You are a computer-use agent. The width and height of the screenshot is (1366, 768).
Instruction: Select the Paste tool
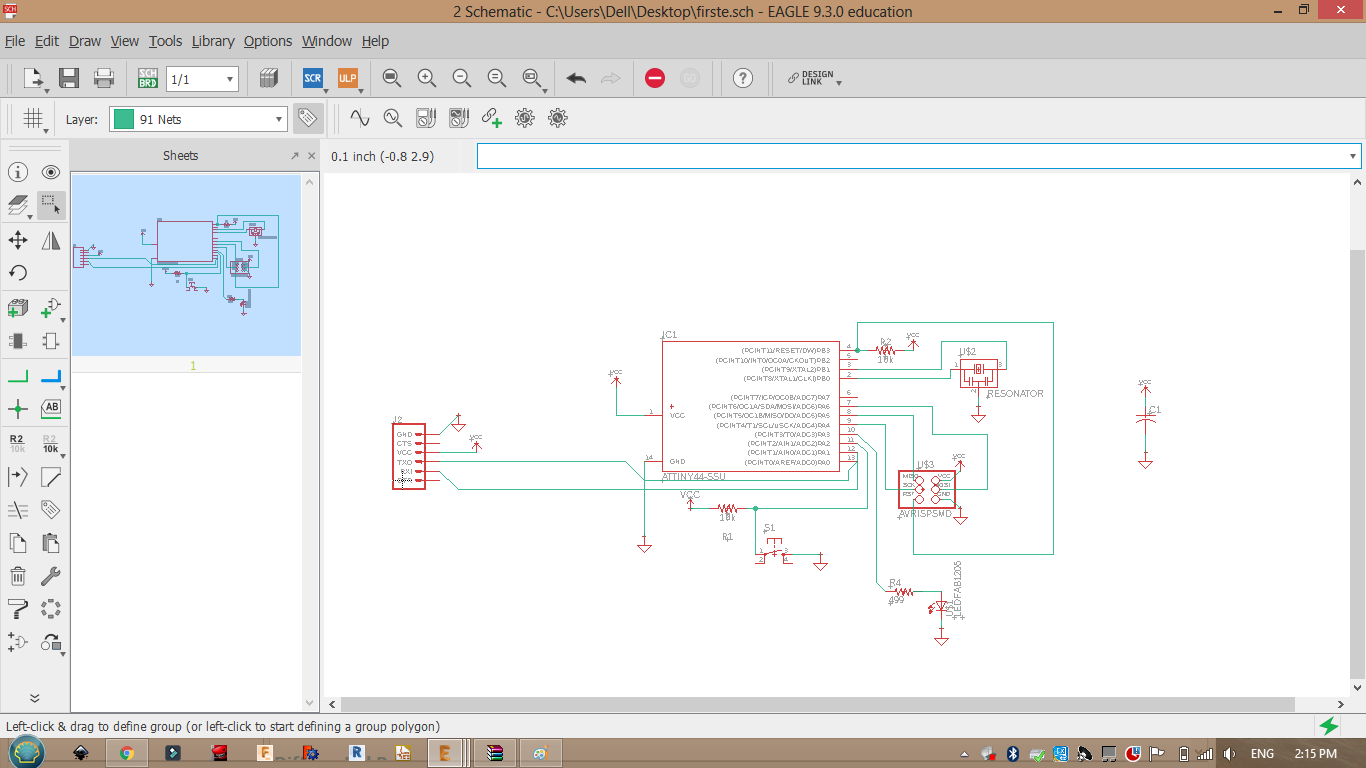[x=51, y=543]
